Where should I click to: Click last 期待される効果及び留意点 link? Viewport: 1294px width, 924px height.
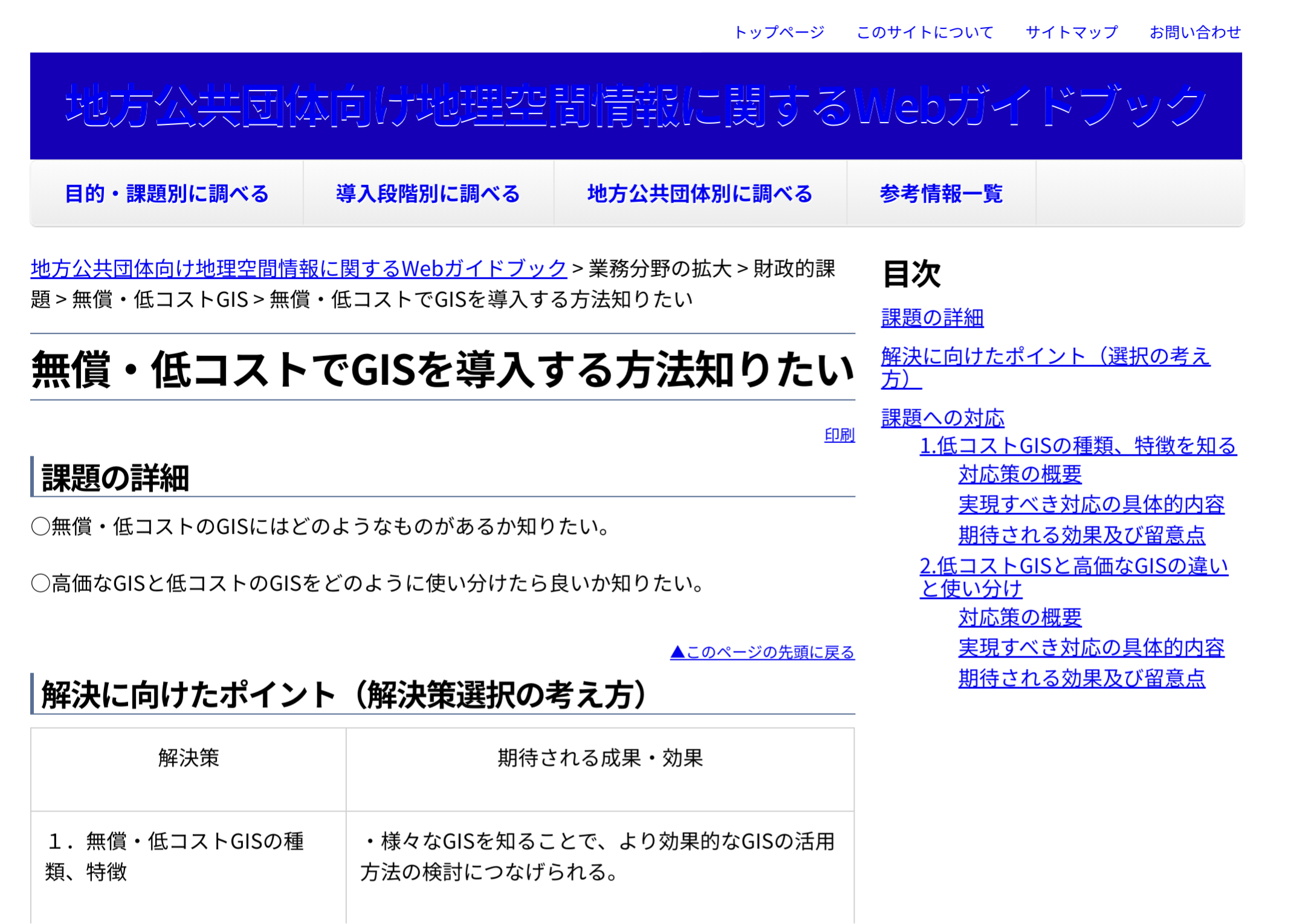1081,678
